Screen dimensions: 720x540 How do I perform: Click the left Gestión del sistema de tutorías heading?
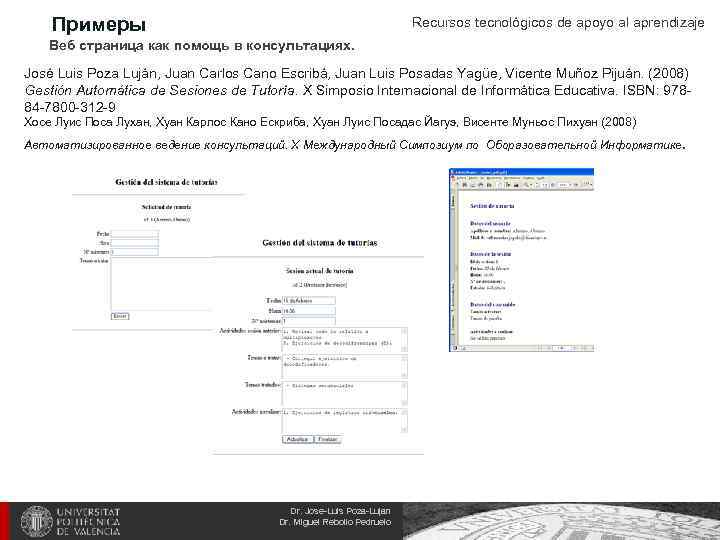click(166, 182)
